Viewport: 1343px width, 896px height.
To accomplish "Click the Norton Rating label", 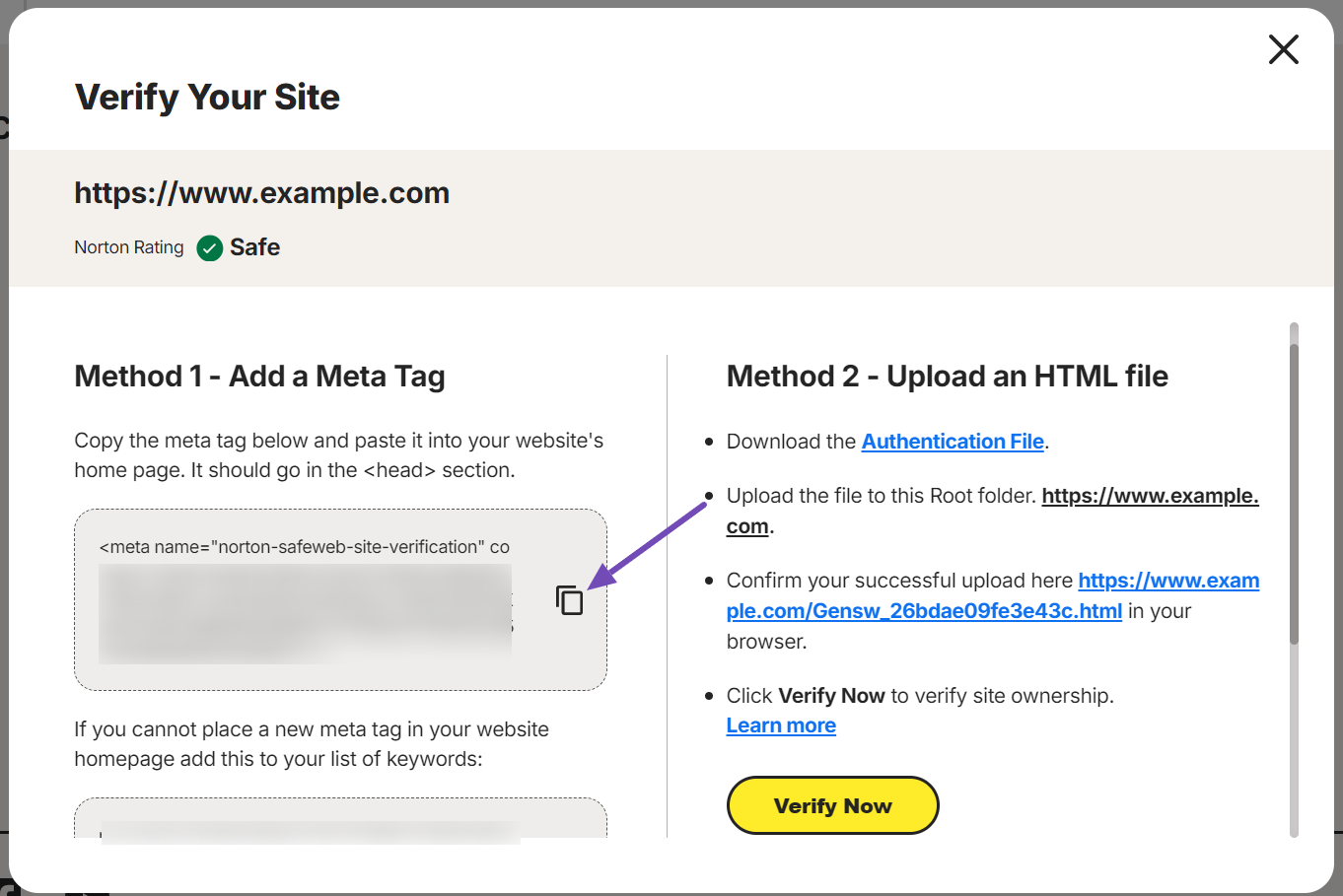I will click(x=128, y=247).
